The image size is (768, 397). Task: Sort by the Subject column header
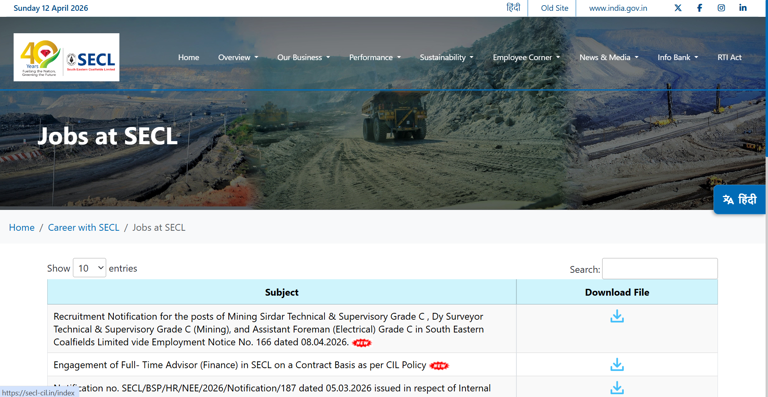[282, 292]
